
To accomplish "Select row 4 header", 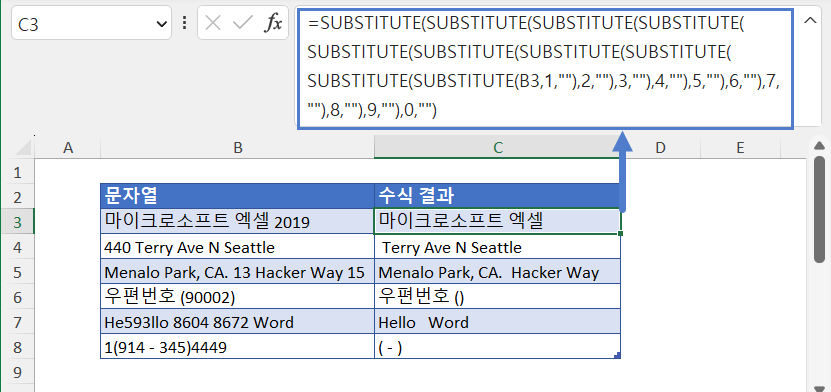I will click(x=17, y=247).
